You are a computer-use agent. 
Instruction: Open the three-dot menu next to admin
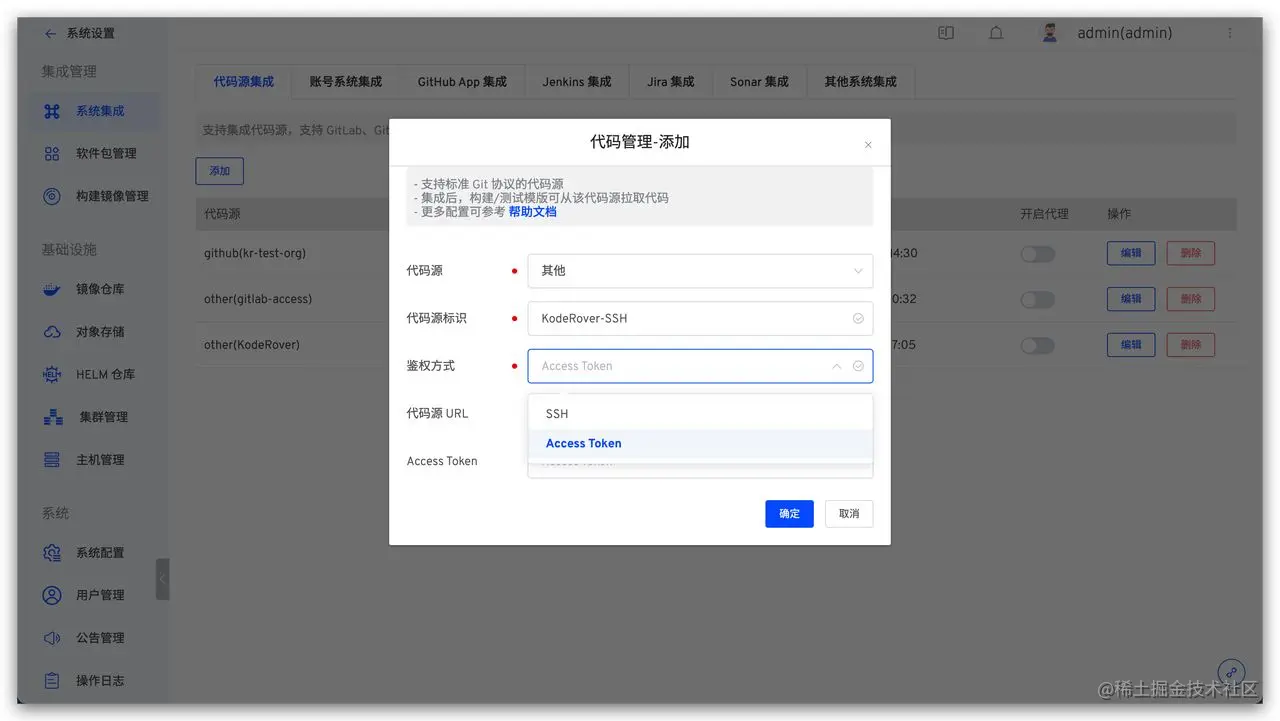tap(1229, 33)
